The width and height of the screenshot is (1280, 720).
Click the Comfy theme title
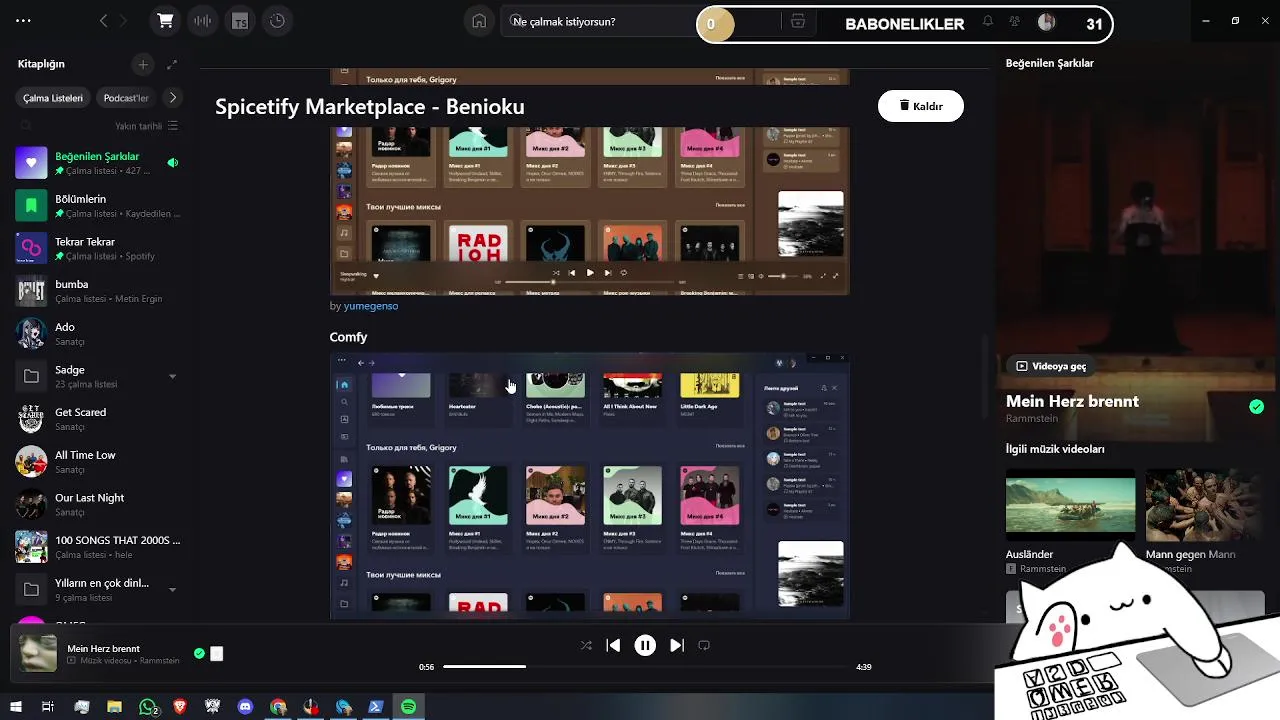(x=349, y=337)
